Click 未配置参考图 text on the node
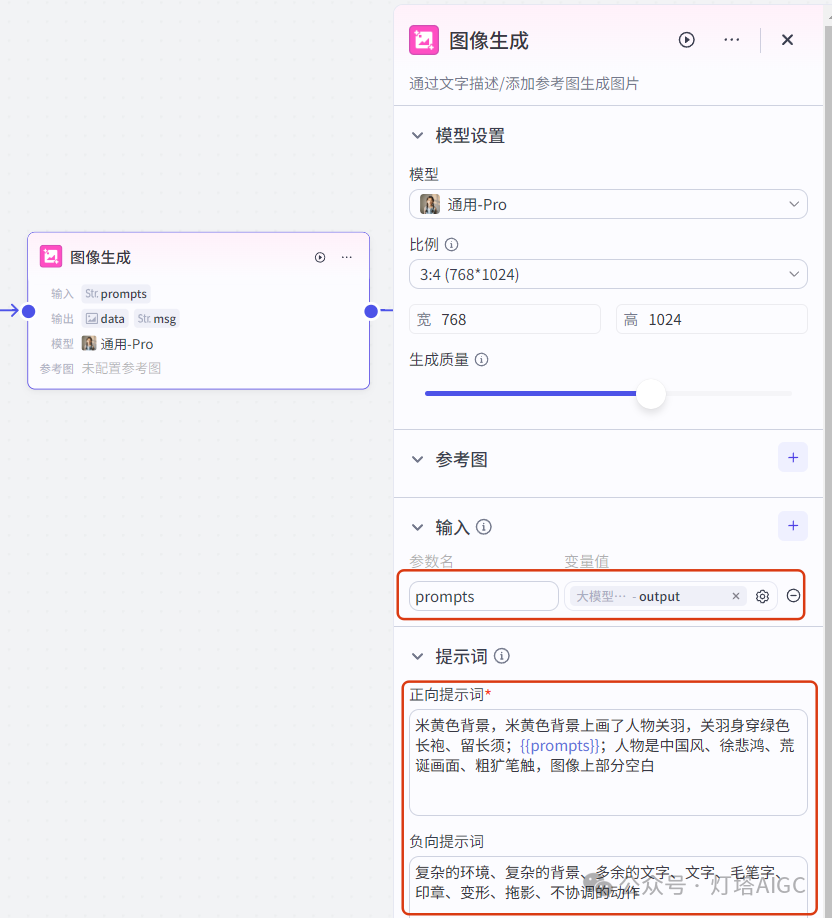Viewport: 832px width, 918px height. pos(121,368)
